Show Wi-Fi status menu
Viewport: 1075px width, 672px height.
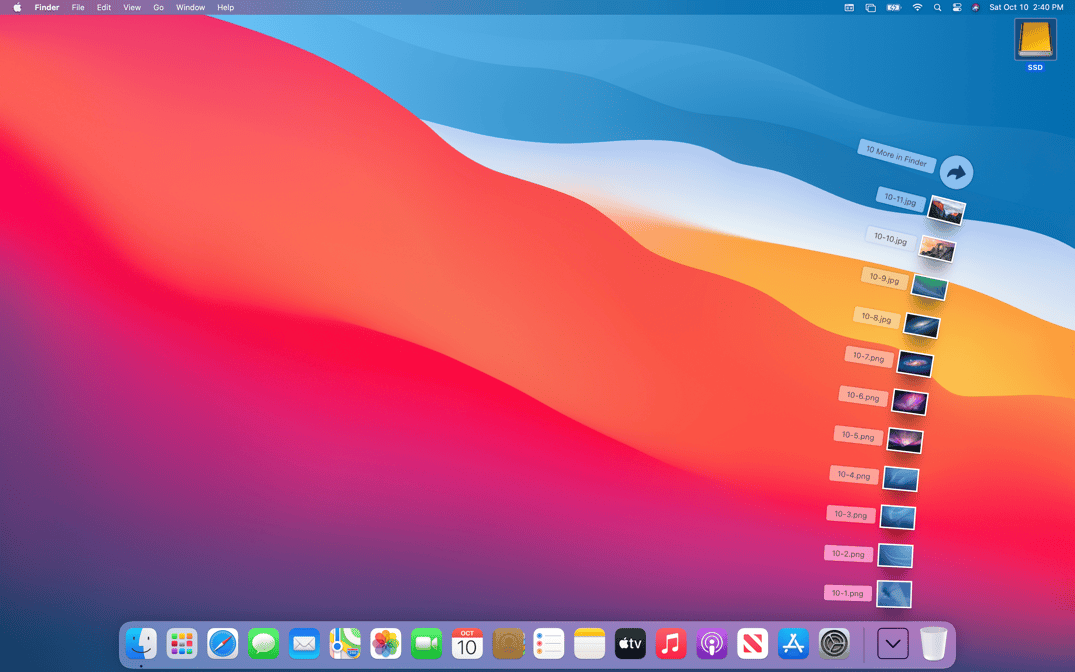point(917,8)
